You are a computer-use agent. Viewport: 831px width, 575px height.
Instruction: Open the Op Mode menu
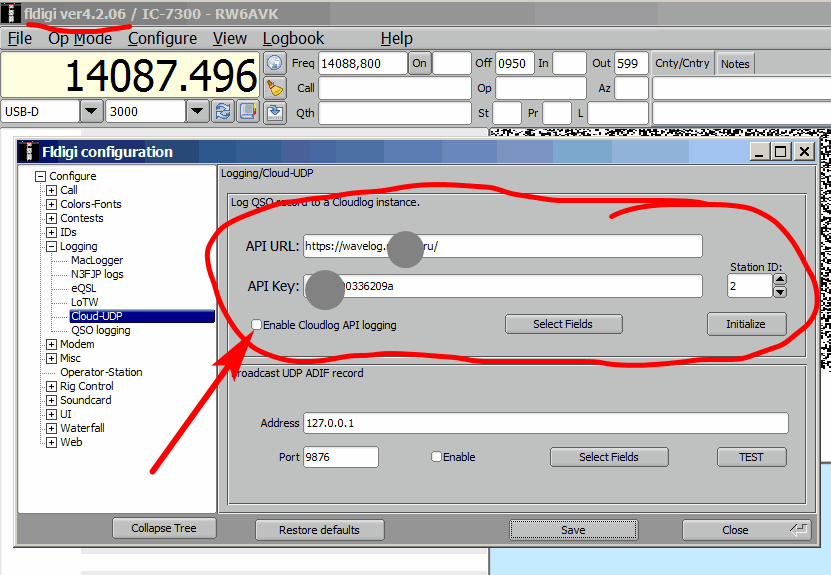[x=80, y=38]
